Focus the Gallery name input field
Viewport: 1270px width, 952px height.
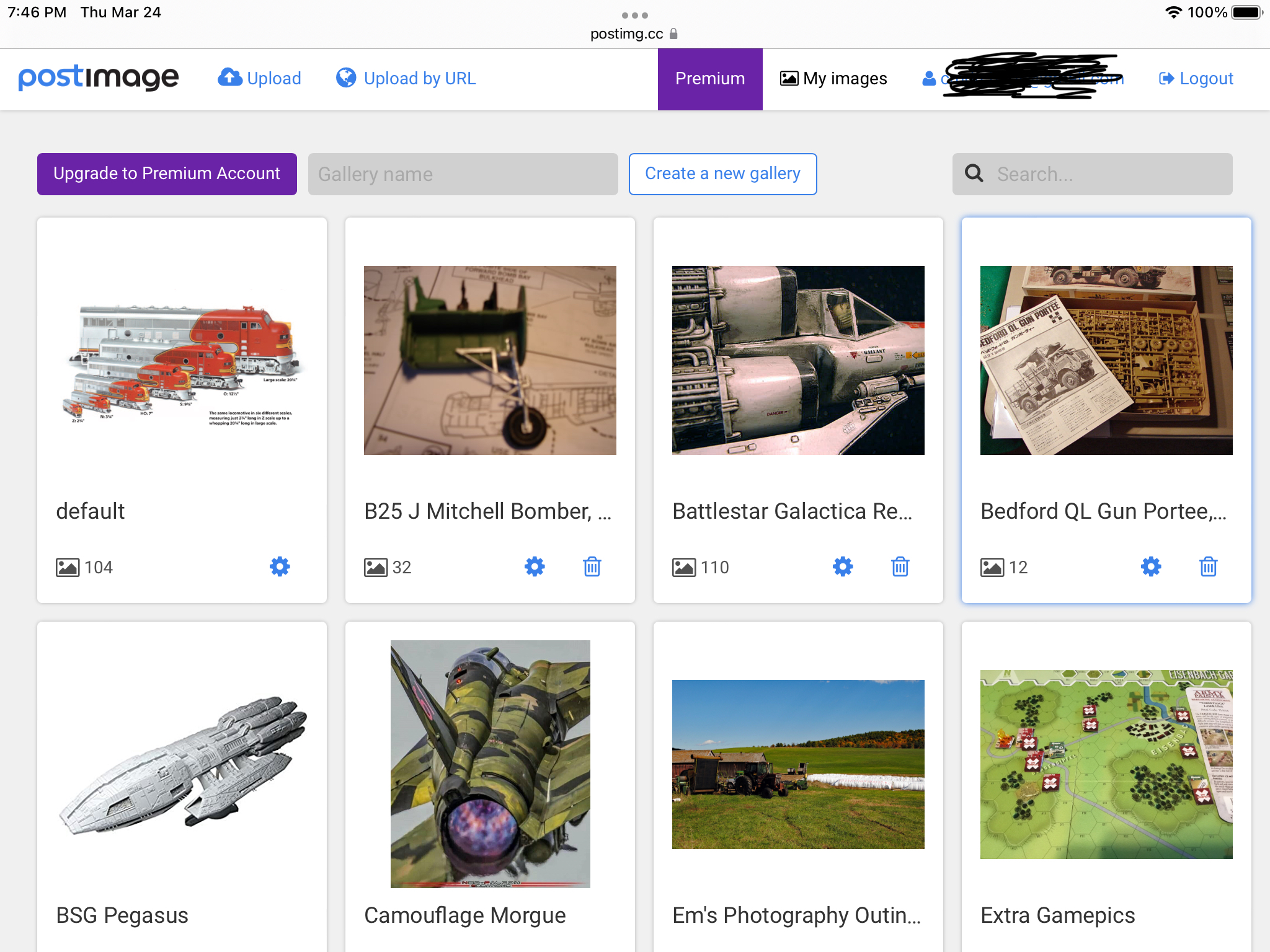[463, 174]
